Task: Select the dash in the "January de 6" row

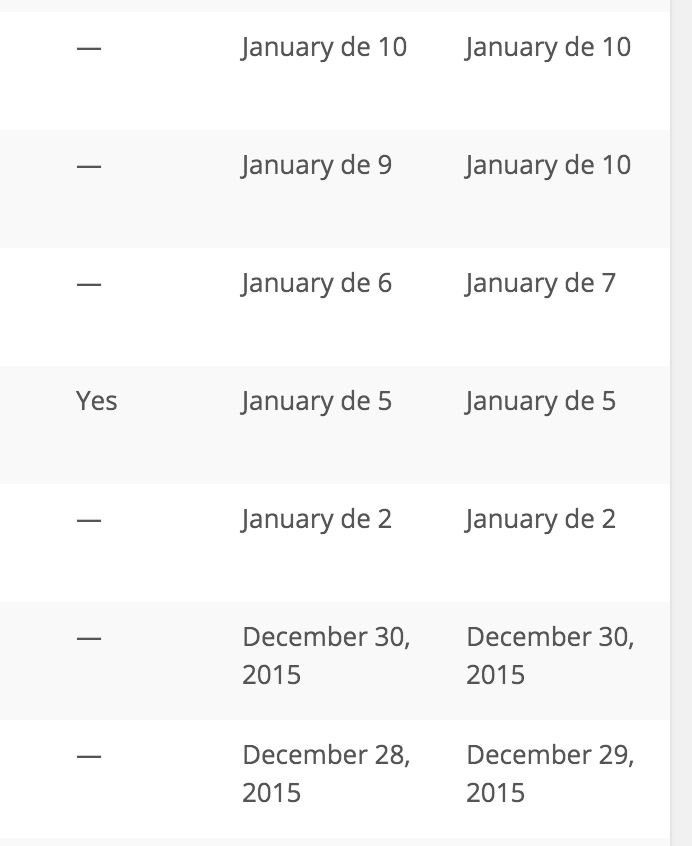Action: tap(89, 284)
